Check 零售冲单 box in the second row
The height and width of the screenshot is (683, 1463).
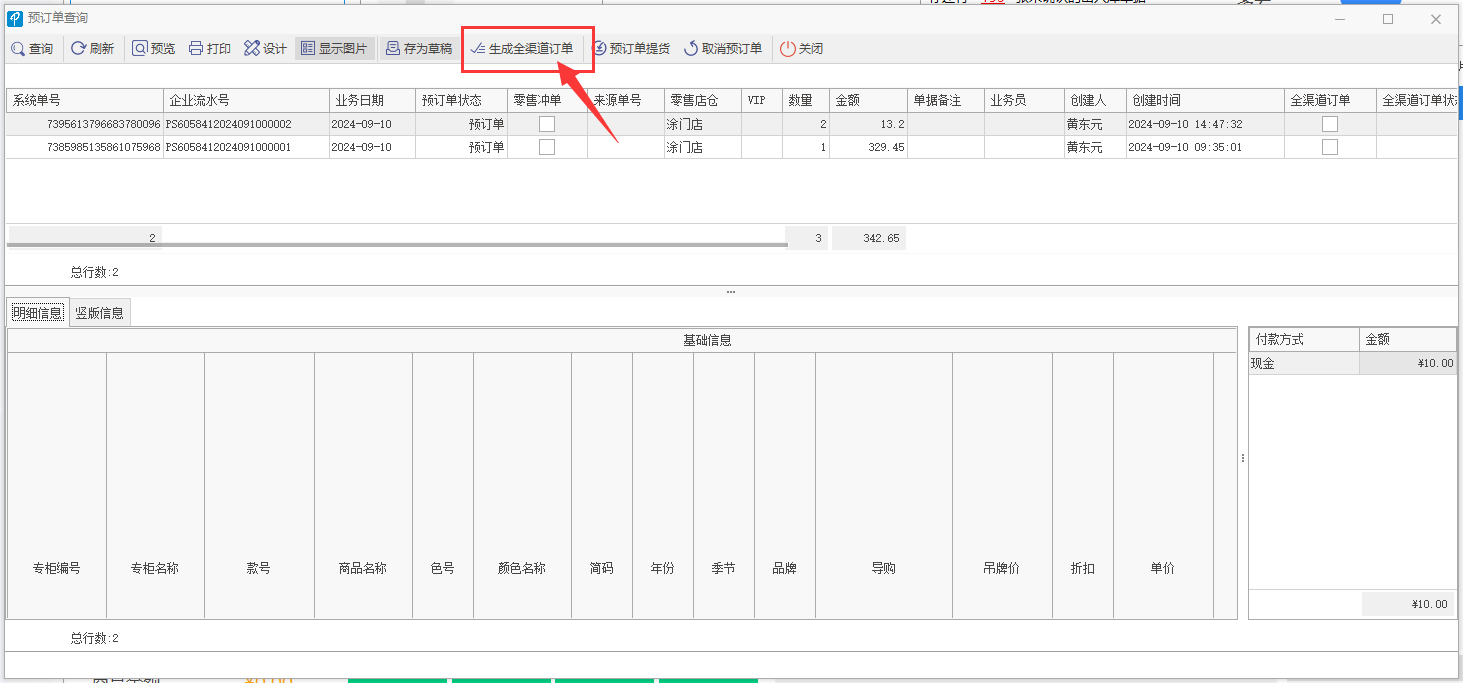pyautogui.click(x=547, y=147)
